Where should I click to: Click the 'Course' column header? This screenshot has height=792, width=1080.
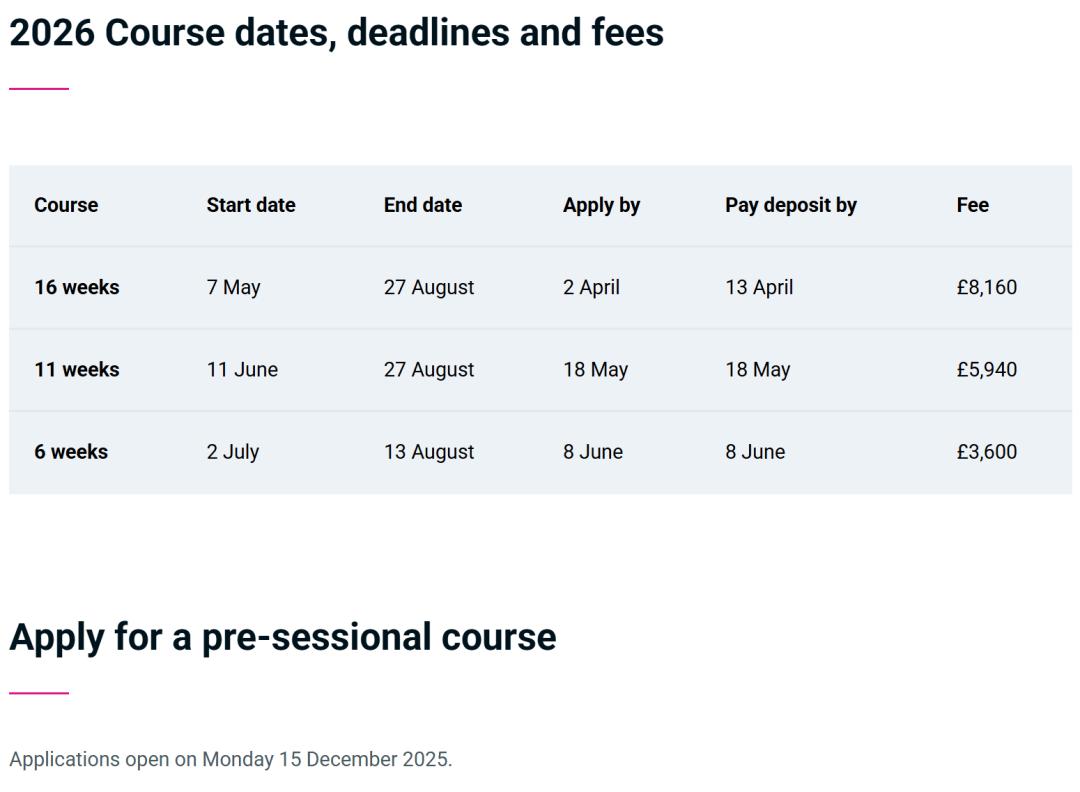pyautogui.click(x=66, y=205)
